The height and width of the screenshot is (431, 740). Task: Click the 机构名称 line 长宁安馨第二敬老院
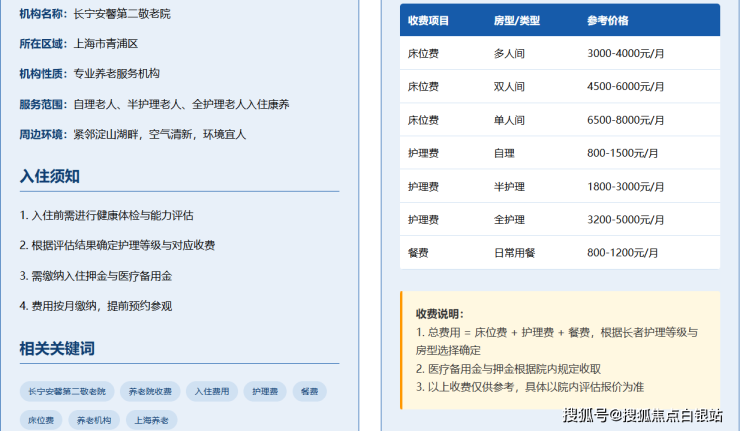pyautogui.click(x=95, y=14)
